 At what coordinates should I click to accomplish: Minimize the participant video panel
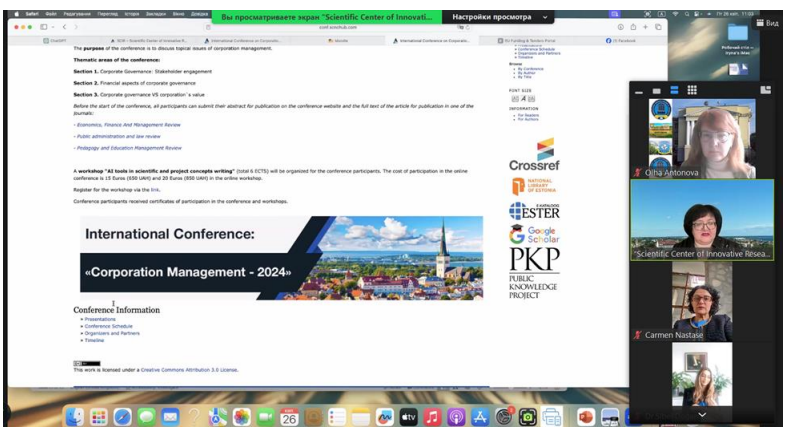638,92
